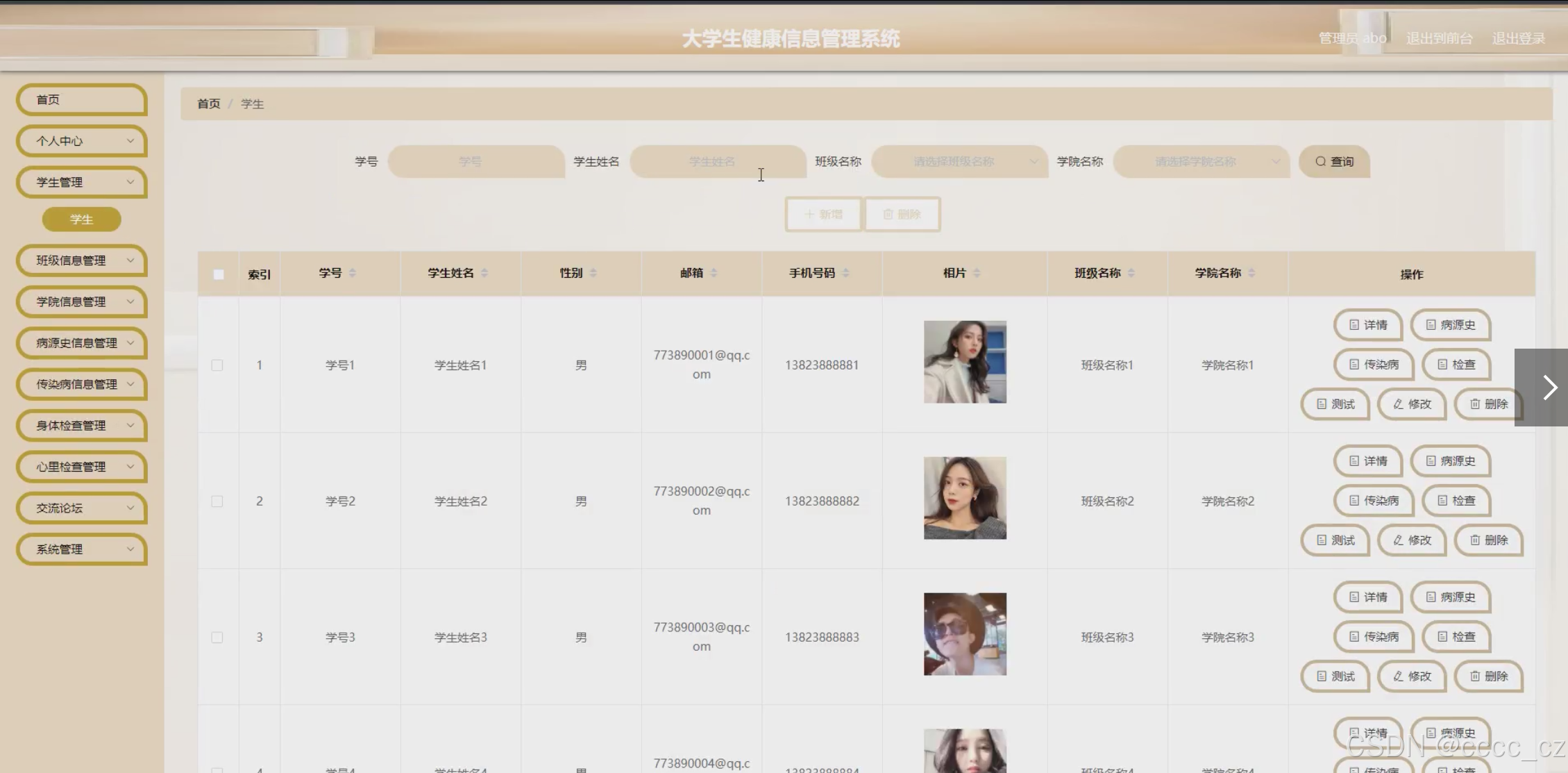Open the 首页 sidebar menu item
1568x773 pixels.
(81, 100)
